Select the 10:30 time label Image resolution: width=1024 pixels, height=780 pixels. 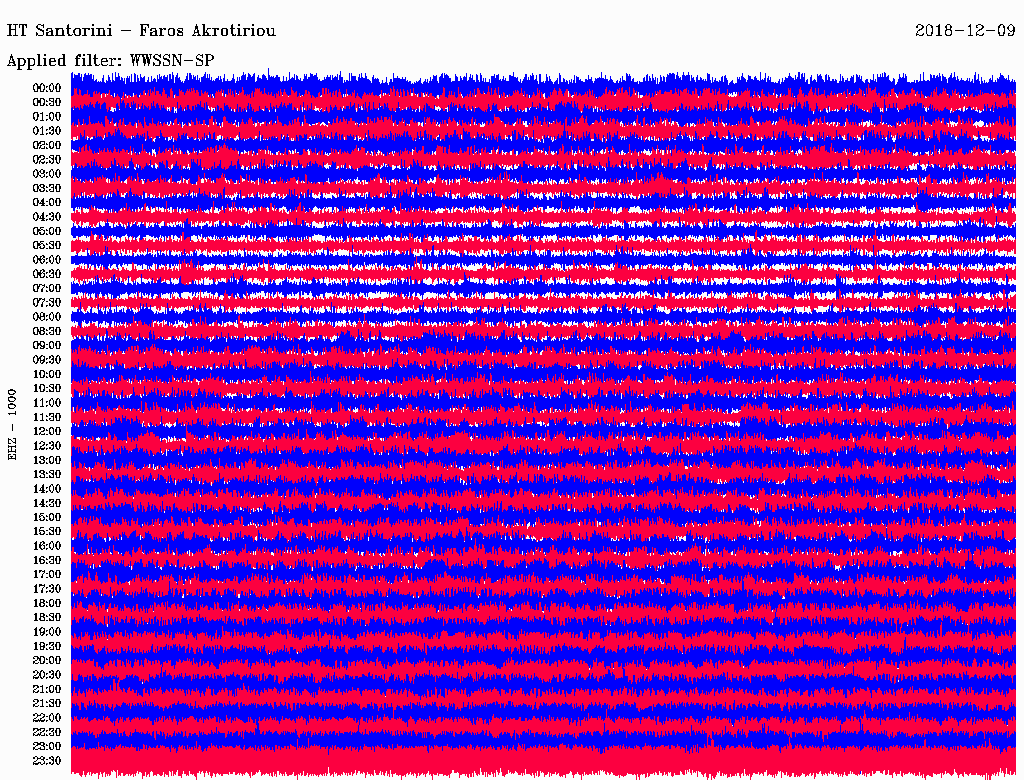tap(47, 388)
